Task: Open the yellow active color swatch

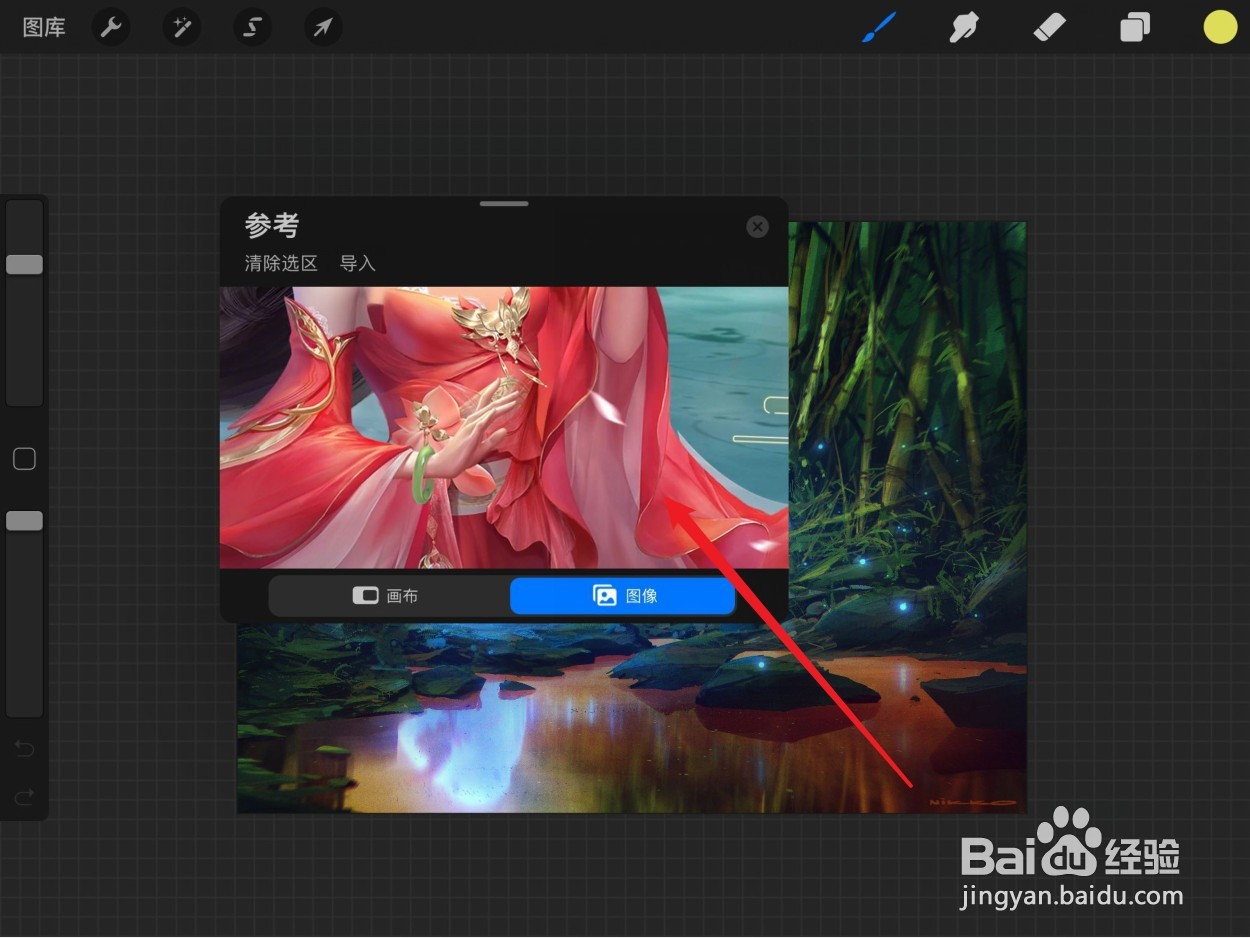Action: (1220, 27)
